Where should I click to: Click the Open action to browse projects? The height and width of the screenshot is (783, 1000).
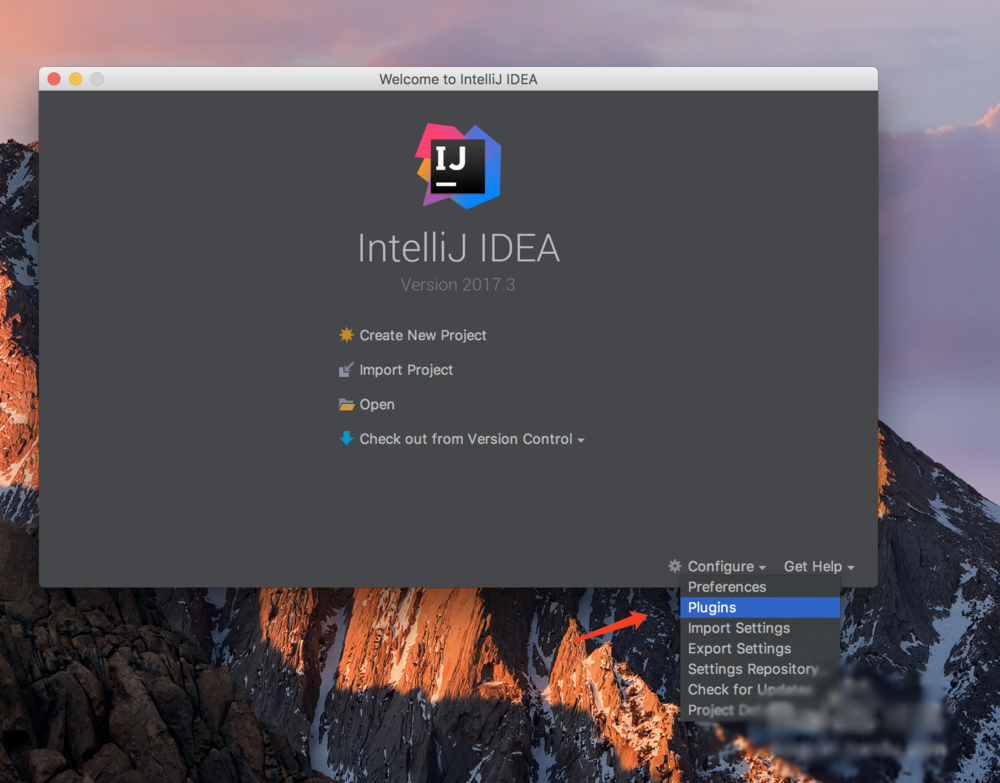377,404
